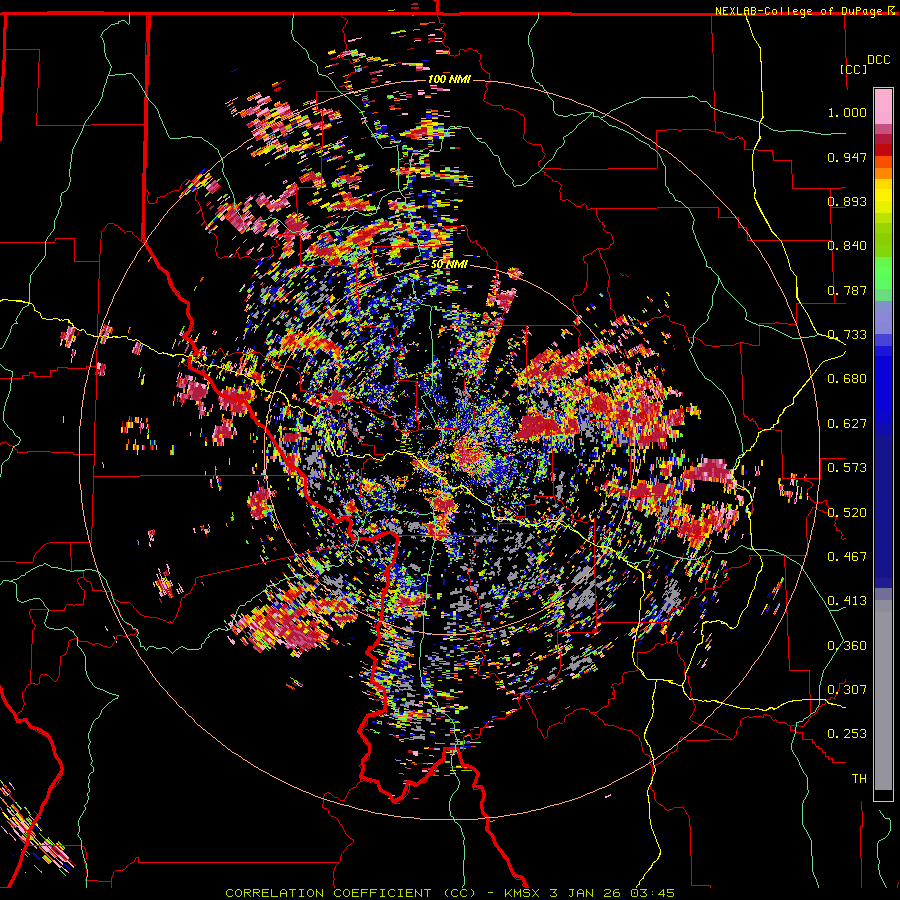900x900 pixels.
Task: Click the 0.733 legend value
Action: (x=847, y=334)
